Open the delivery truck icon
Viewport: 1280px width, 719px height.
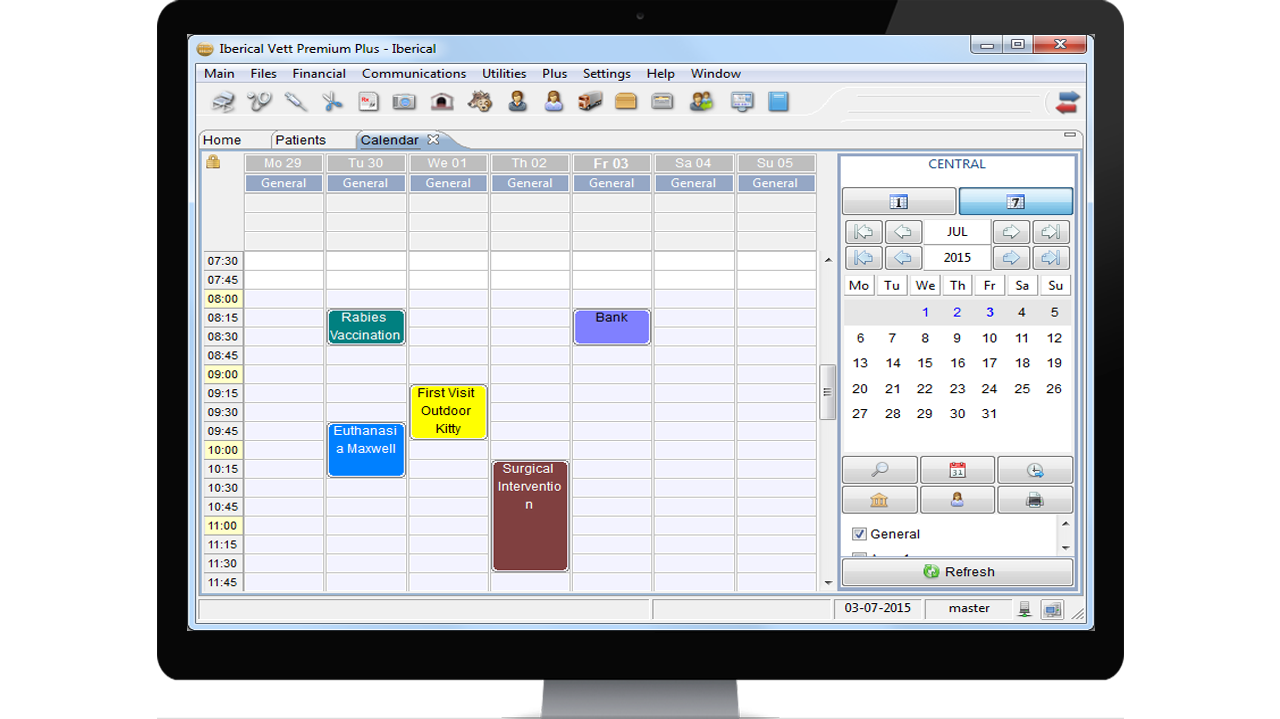[x=590, y=101]
